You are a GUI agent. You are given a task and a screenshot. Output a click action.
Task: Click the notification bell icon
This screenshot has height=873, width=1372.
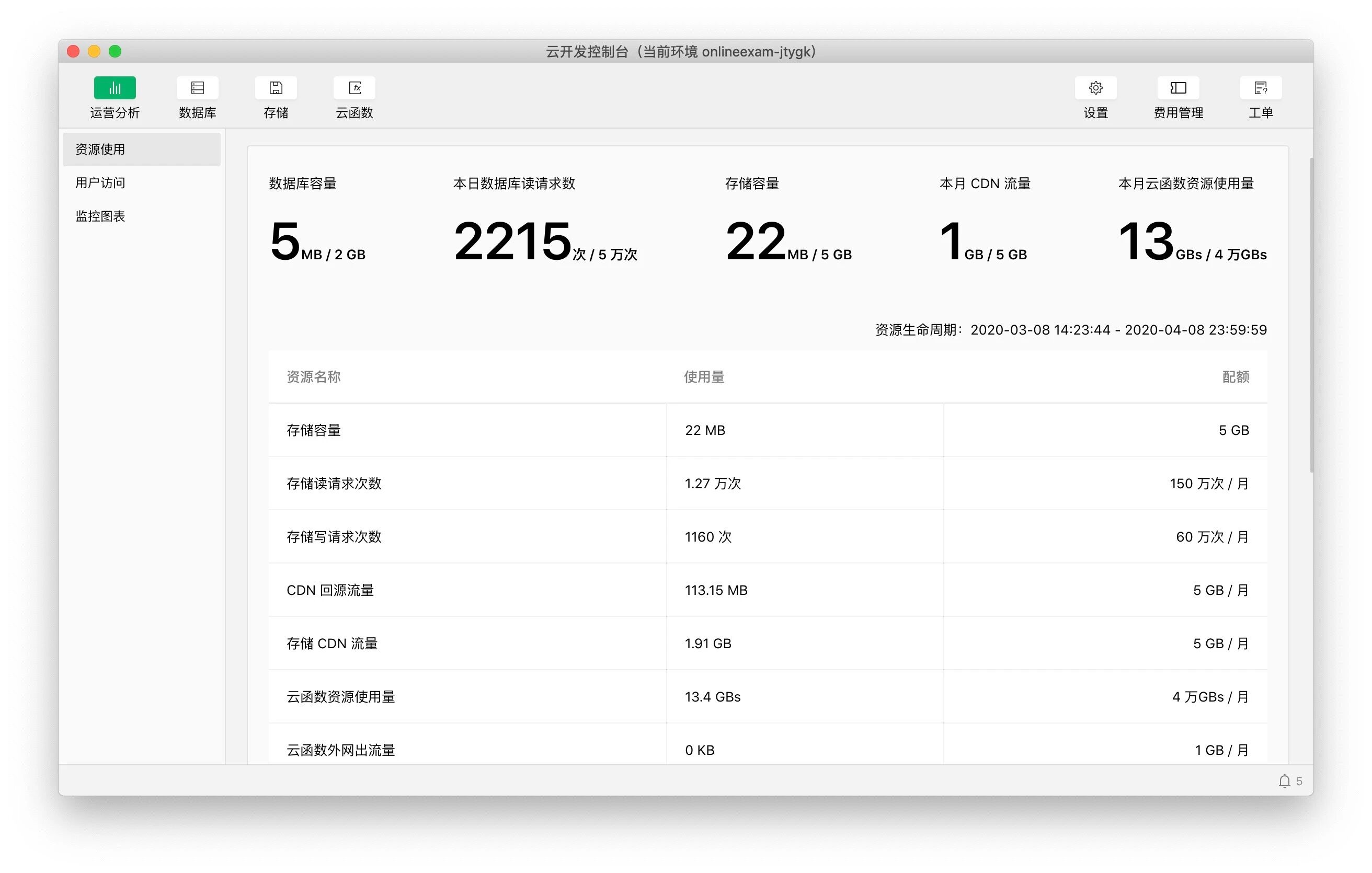1284,781
